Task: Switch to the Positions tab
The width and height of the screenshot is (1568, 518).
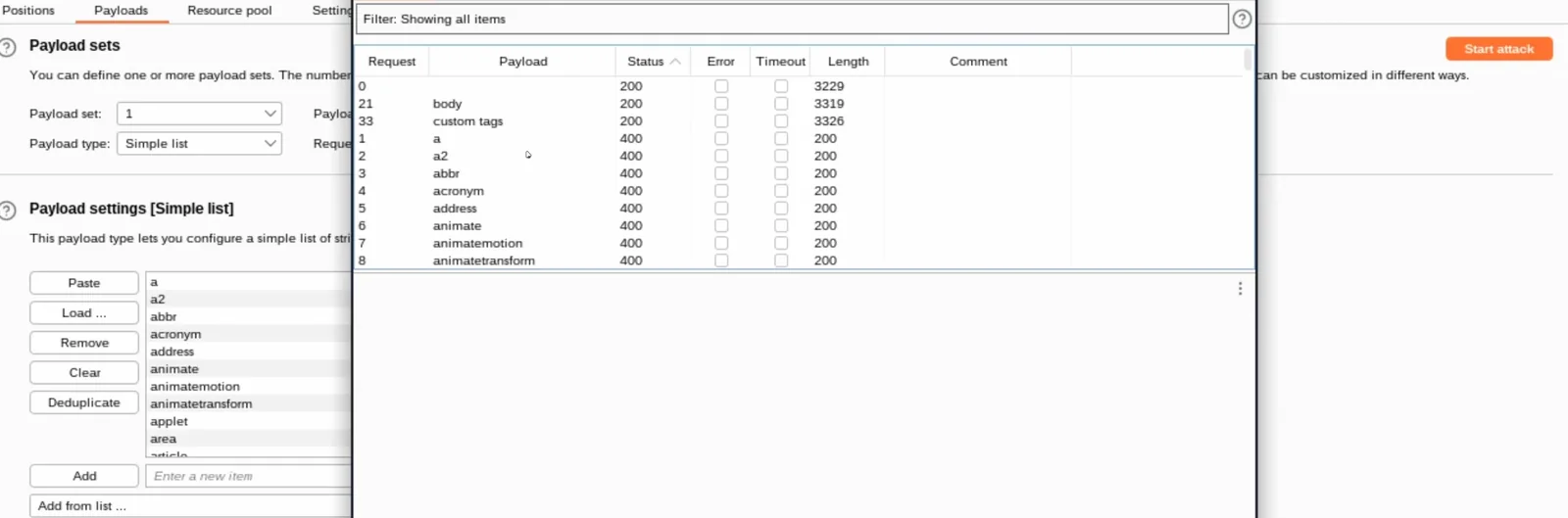Action: [28, 11]
